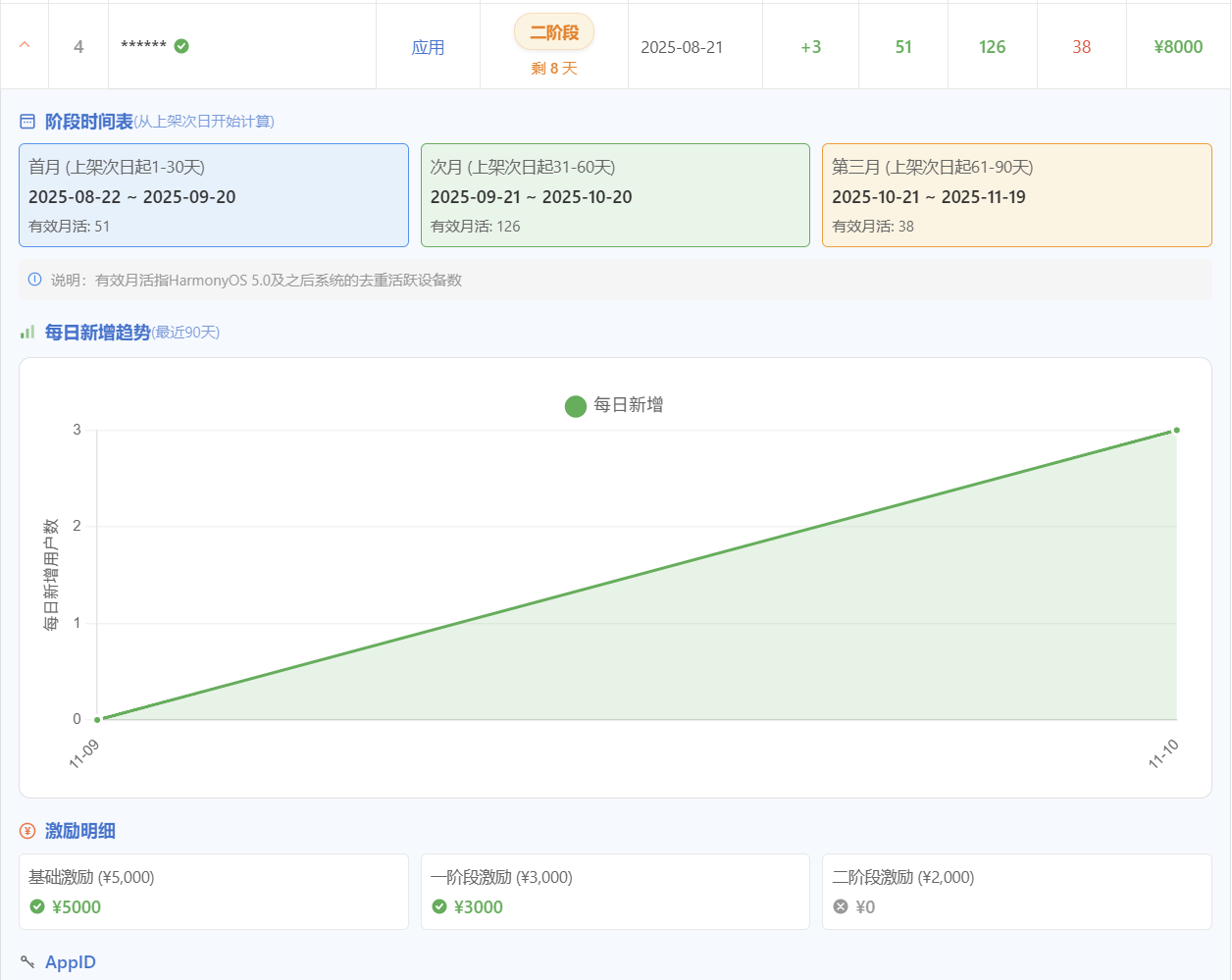Viewport: 1232px width, 980px height.
Task: Click the calendar icon beside 阶段时间表
Action: 27,122
